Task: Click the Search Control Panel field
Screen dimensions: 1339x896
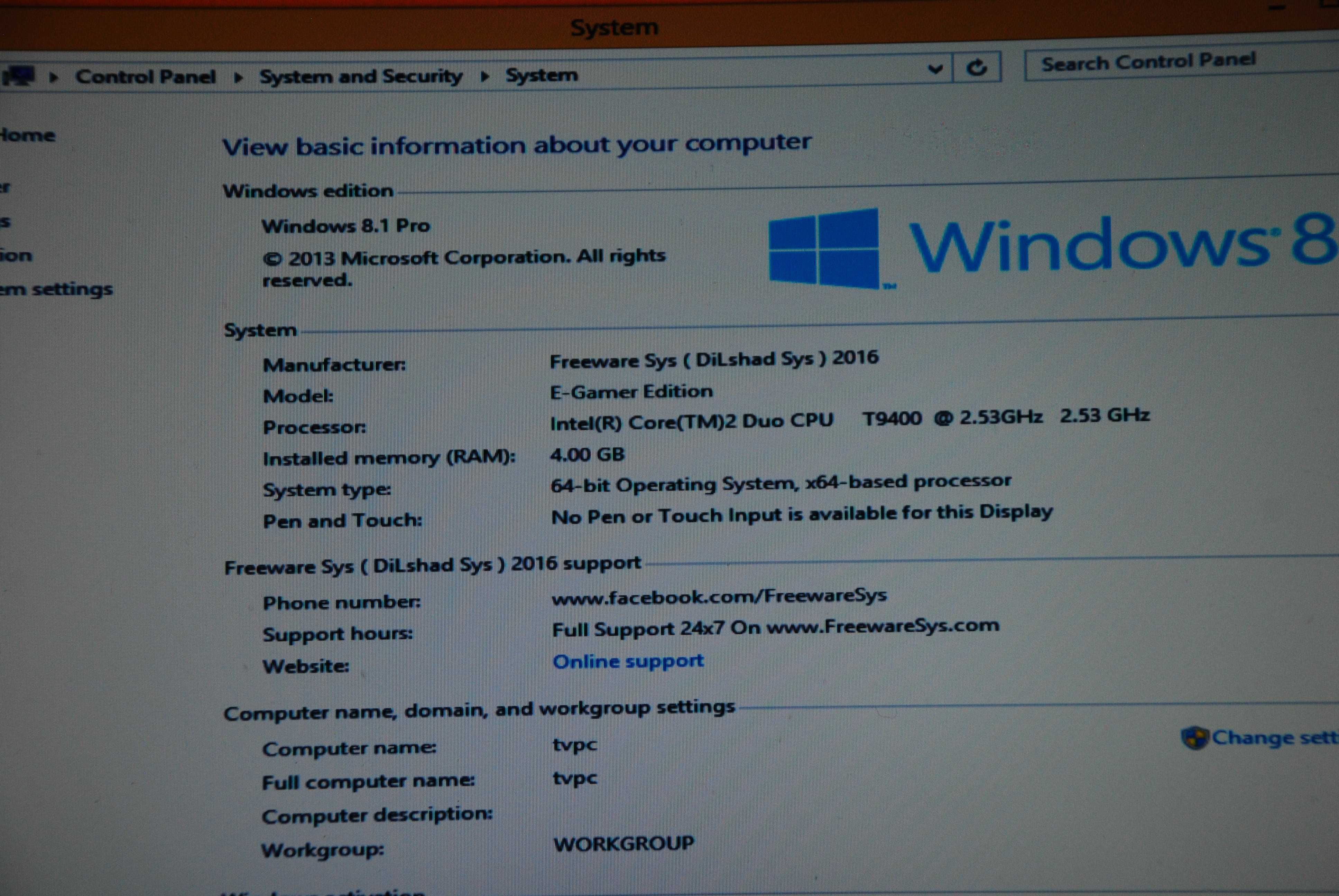Action: [1182, 62]
